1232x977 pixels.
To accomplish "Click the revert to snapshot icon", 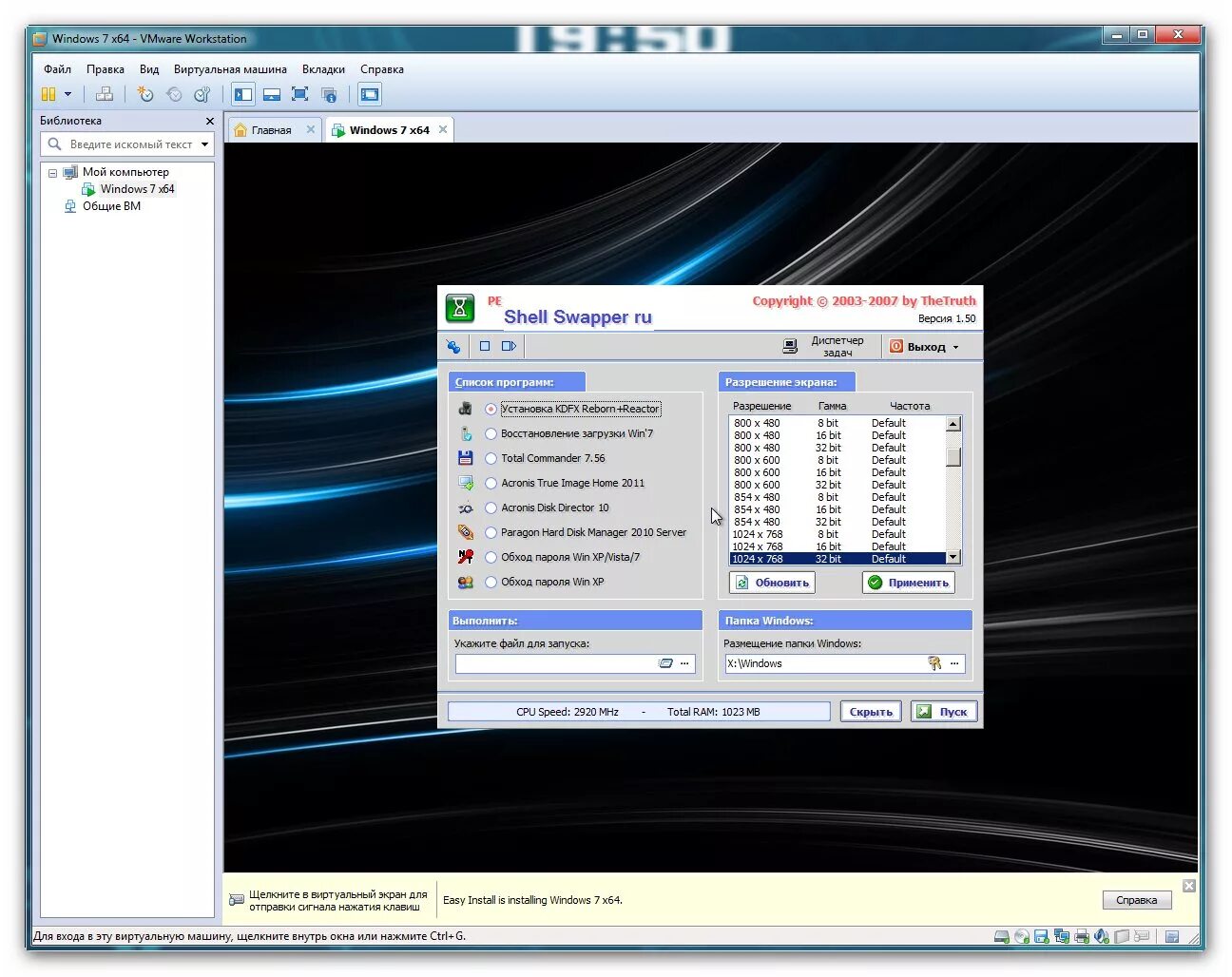I will point(174,94).
